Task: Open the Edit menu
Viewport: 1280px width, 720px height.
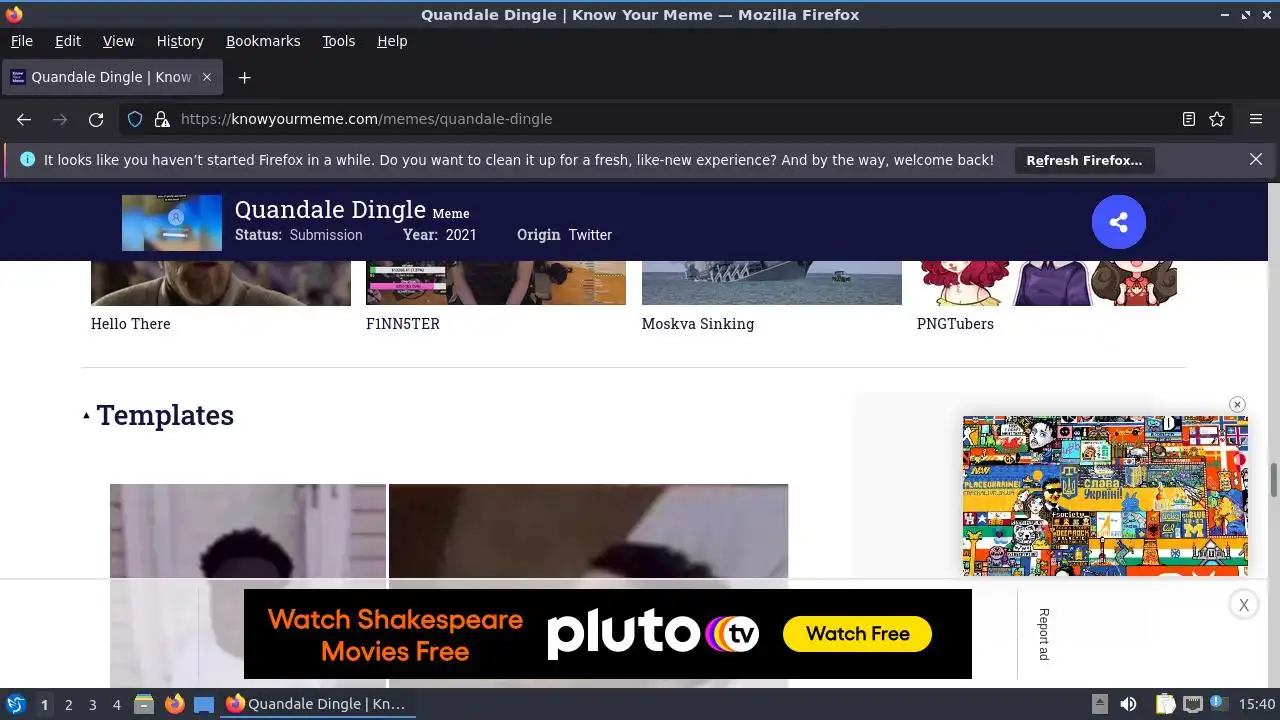Action: click(68, 41)
